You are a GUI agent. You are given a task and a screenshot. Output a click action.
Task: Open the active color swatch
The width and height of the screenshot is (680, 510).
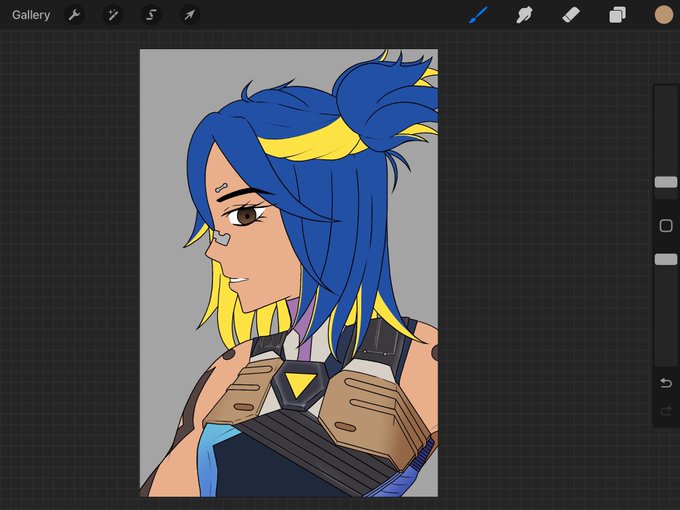pos(664,15)
